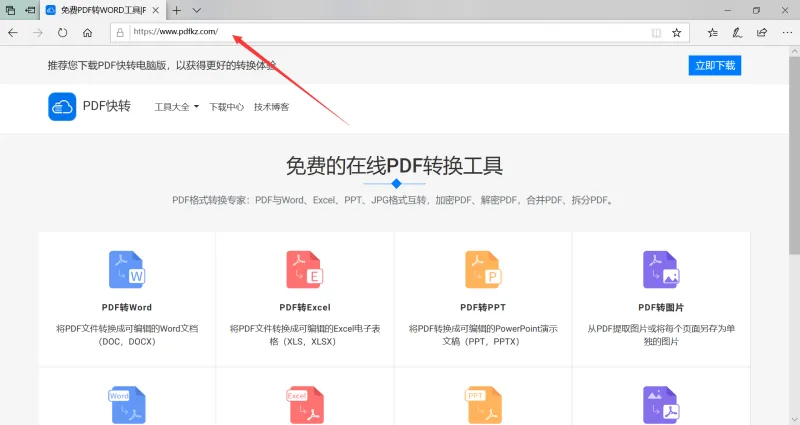This screenshot has width=800, height=425.
Task: Open the PDF转Excel converter icon
Action: (305, 269)
